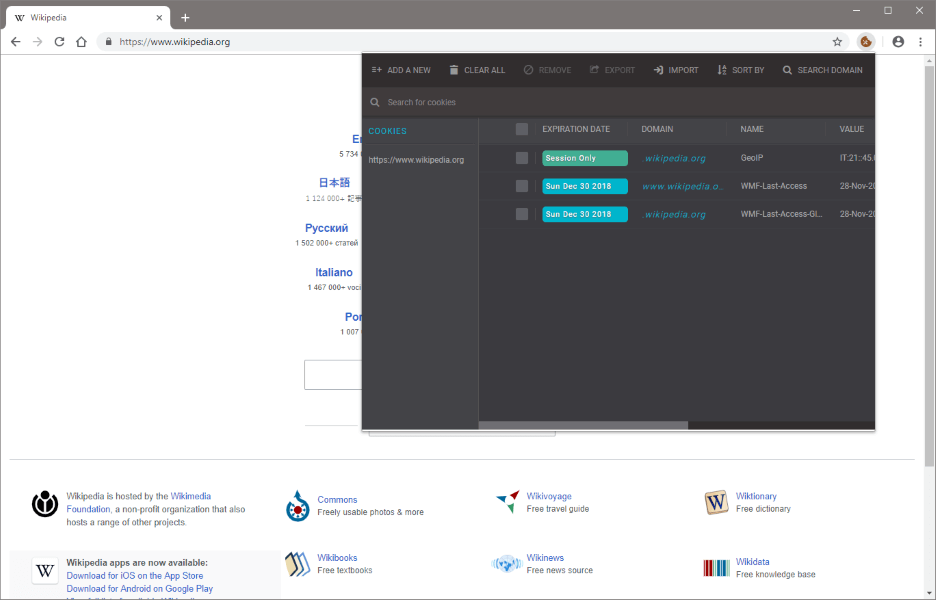Check the GeoIP cookie row checkbox

click(520, 157)
